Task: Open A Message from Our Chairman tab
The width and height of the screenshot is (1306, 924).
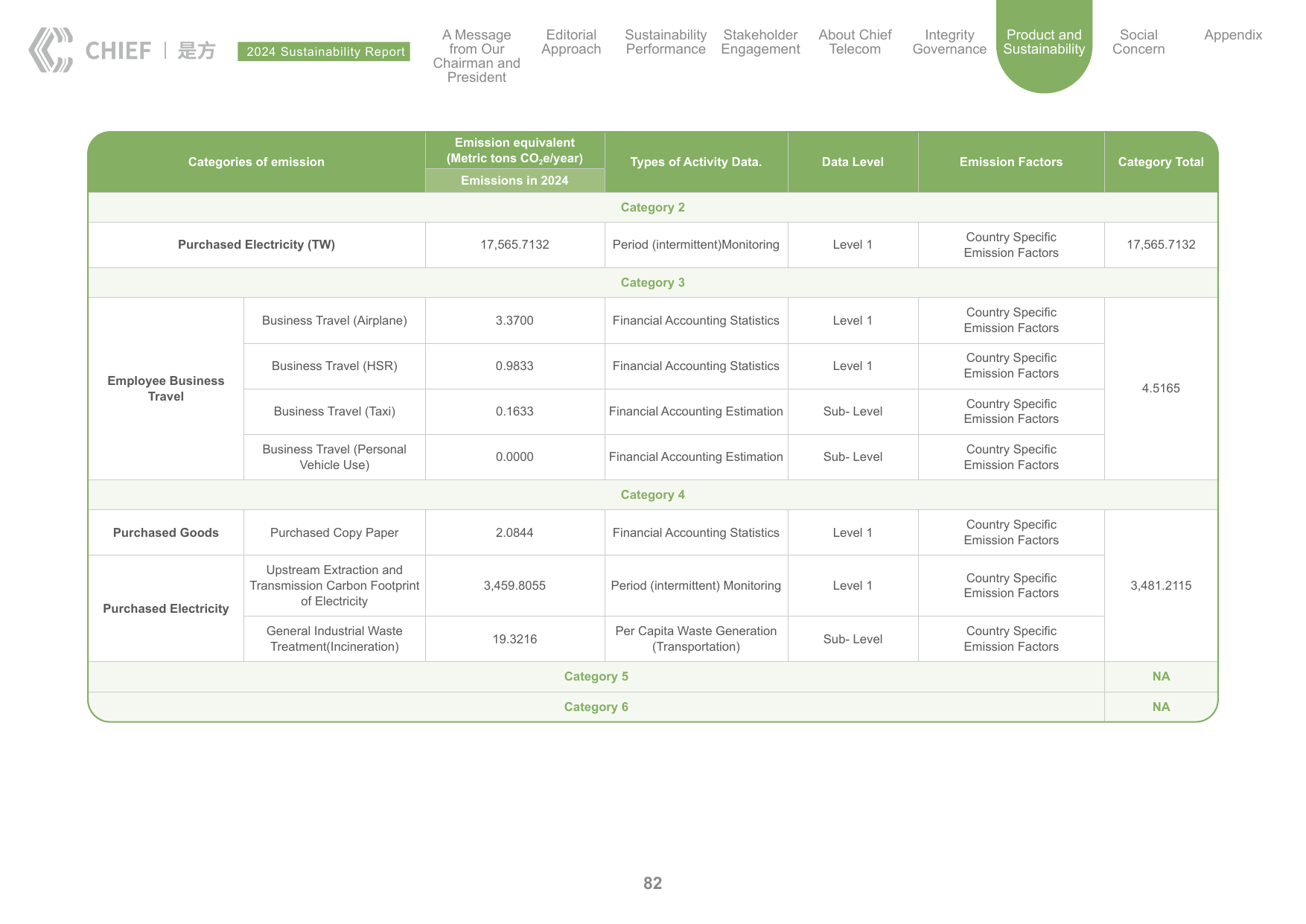Action: [x=477, y=56]
